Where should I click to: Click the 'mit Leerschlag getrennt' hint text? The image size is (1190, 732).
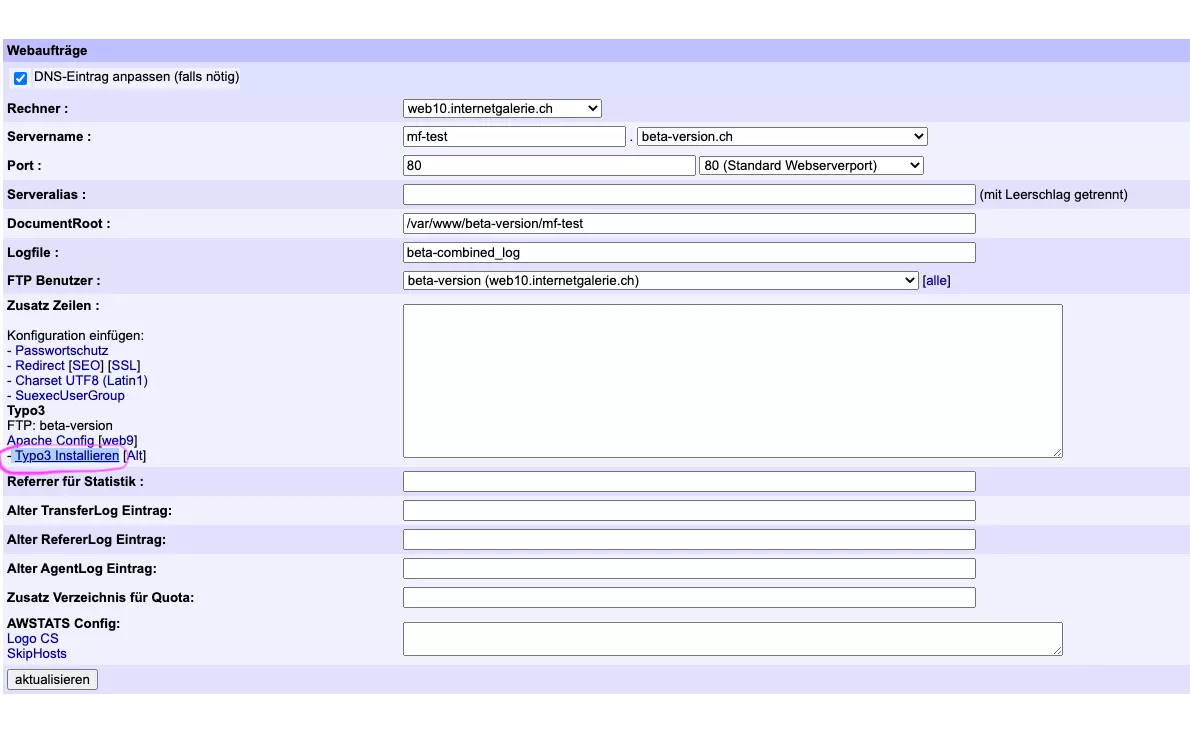1053,195
